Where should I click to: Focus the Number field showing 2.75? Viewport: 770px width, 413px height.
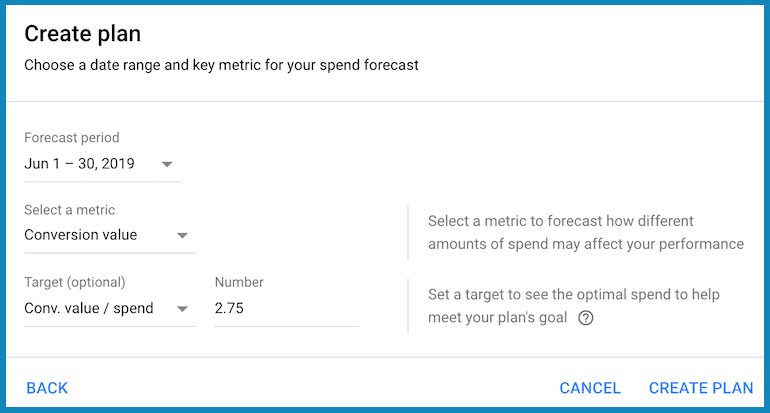(285, 308)
